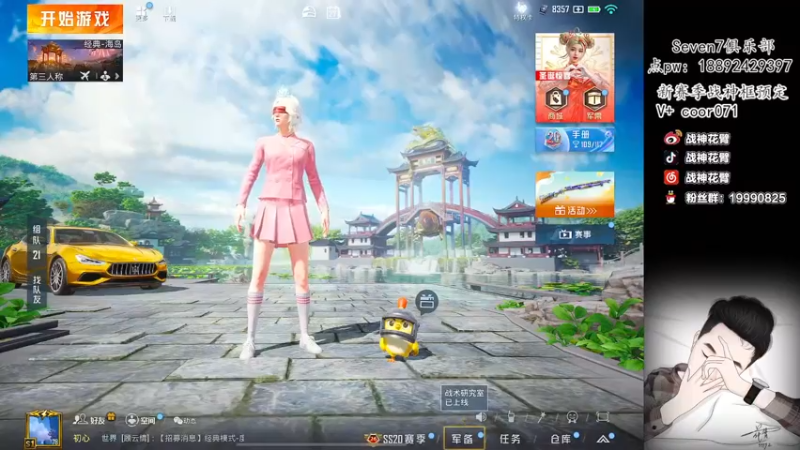The width and height of the screenshot is (800, 450).
Task: Click the 战术研究室已上线 tooltip
Action: coord(464,398)
